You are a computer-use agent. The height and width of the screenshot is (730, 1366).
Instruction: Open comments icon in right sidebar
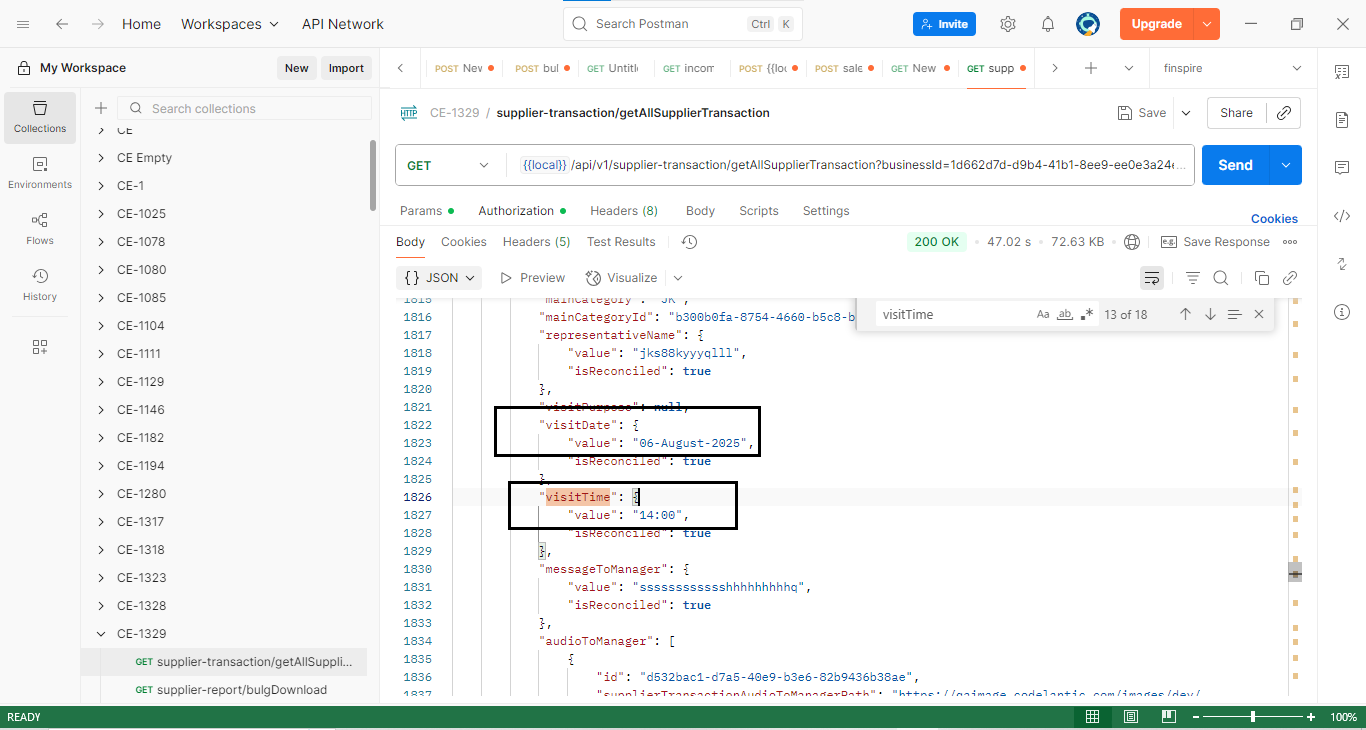(1342, 168)
